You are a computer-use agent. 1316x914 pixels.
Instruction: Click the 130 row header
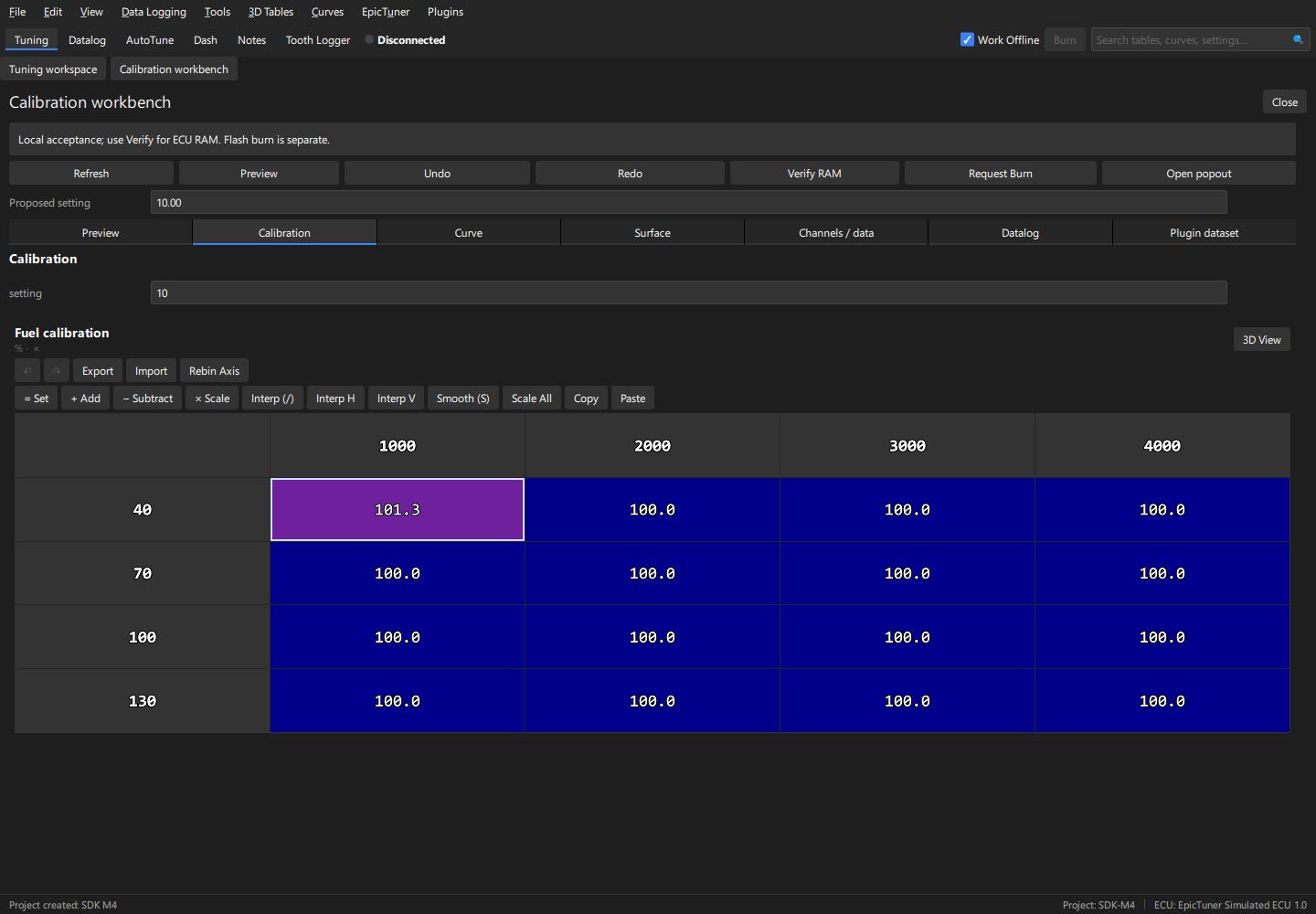(143, 701)
